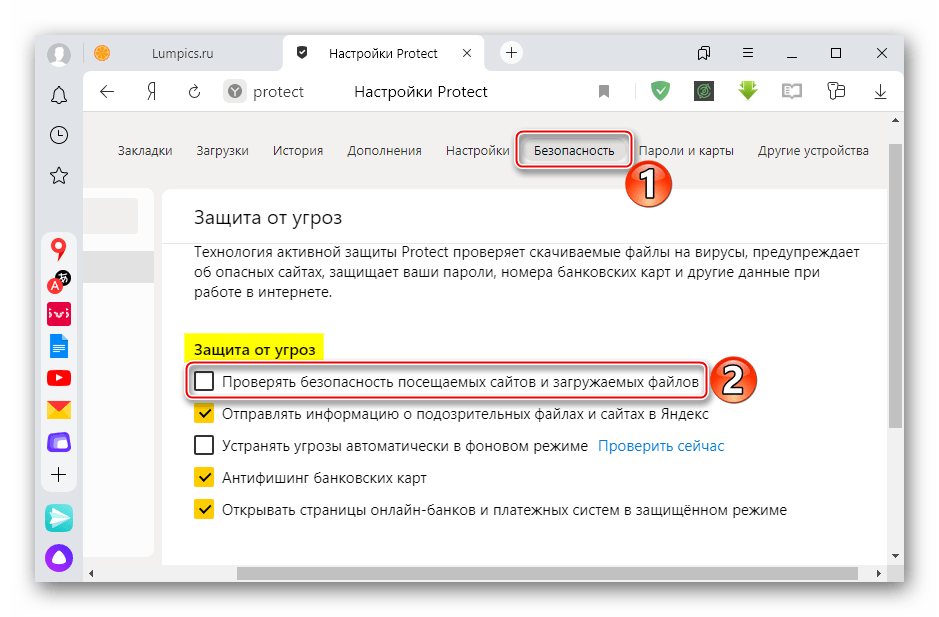Open the Пароли и карты section
939x617 pixels.
686,151
